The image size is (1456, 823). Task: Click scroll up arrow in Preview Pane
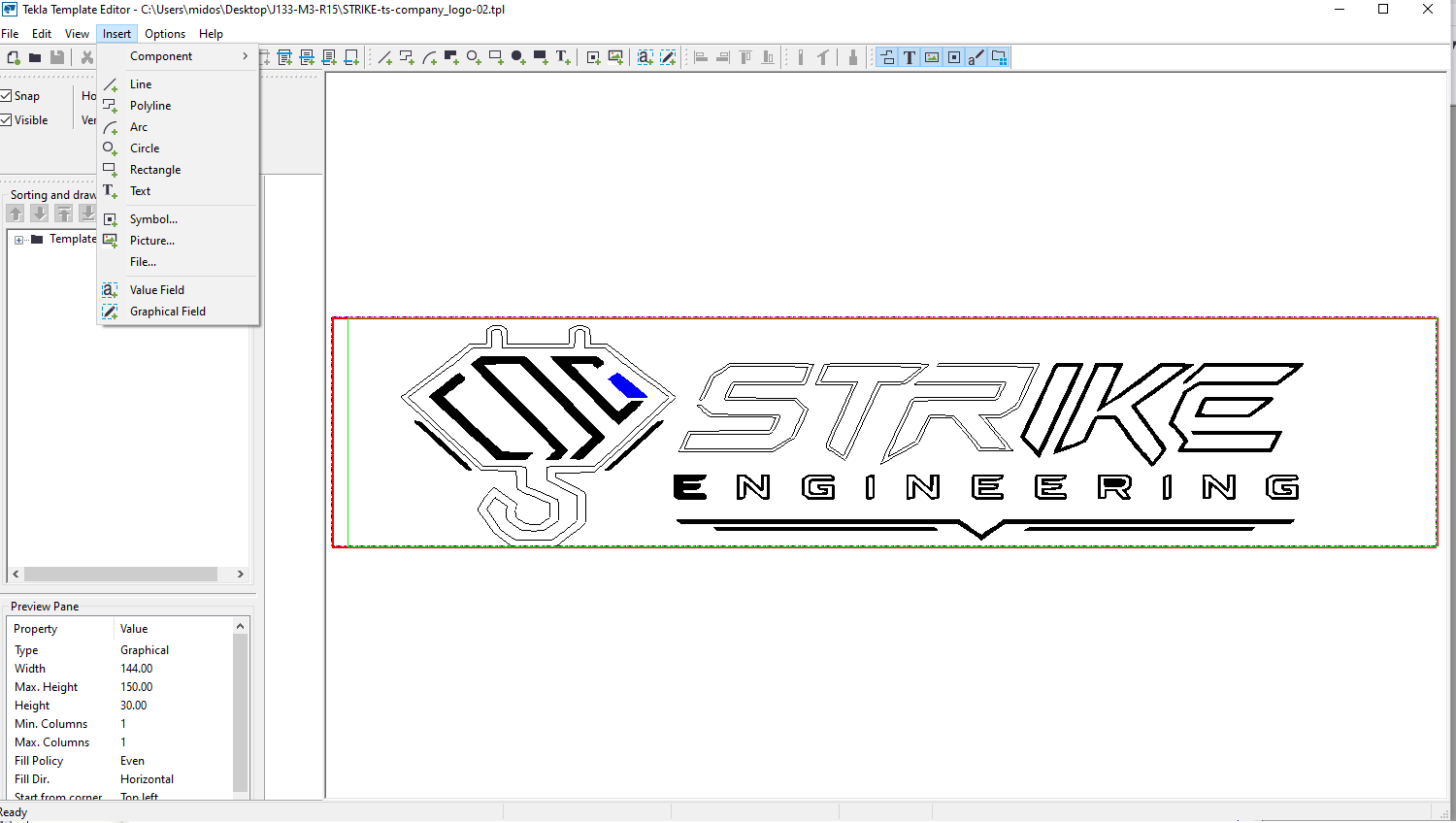(x=241, y=627)
